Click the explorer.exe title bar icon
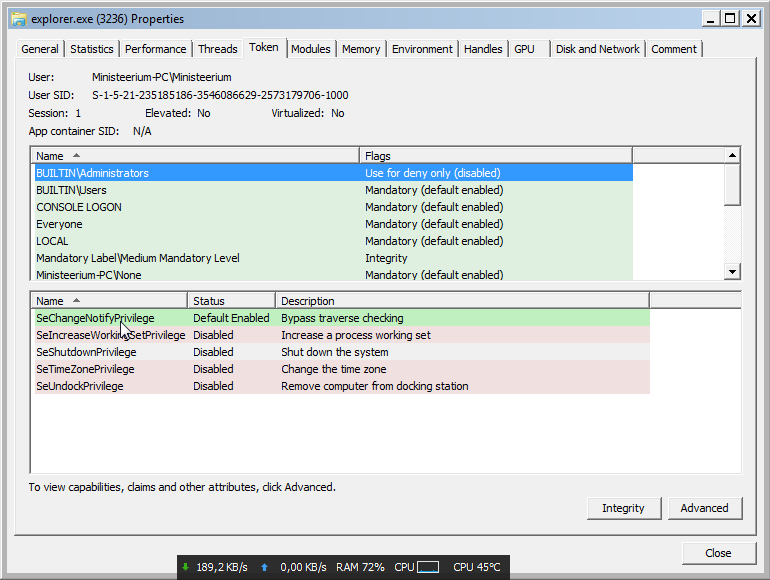 [x=18, y=18]
